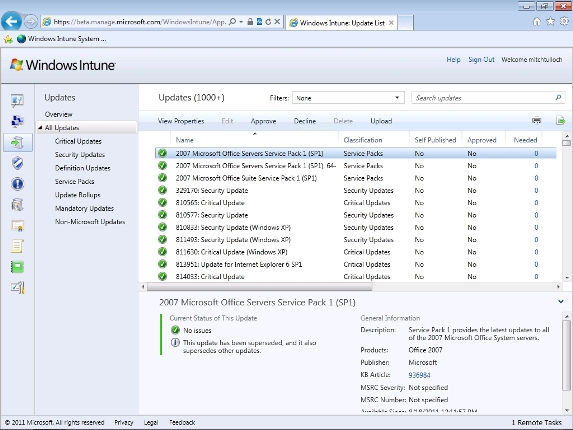This screenshot has width=573, height=430.
Task: Open the Feedback footer link
Action: click(182, 422)
